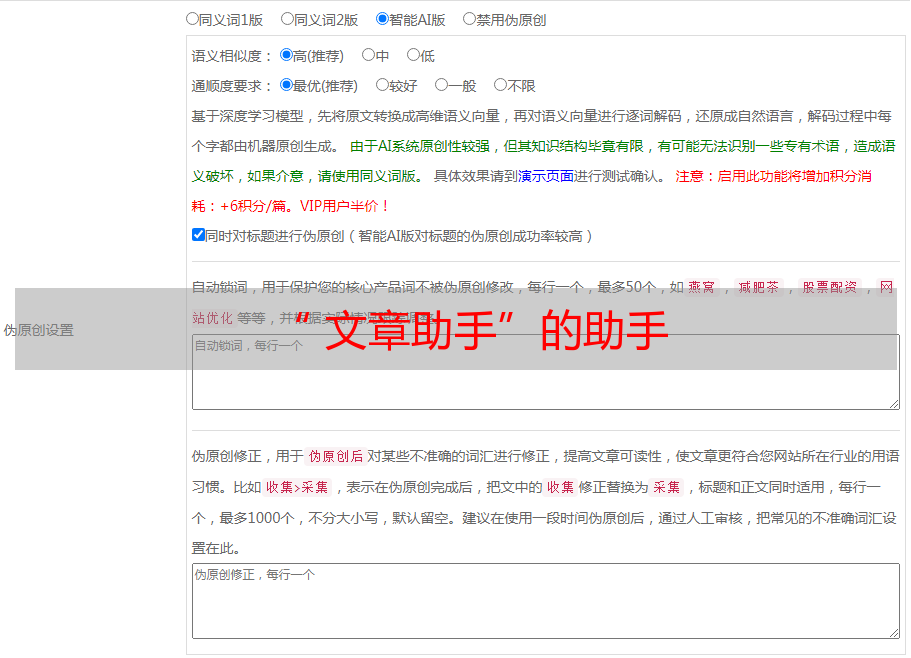Select the 同义词2版 radio option
Viewport: 911px width, 658px height.
287,18
